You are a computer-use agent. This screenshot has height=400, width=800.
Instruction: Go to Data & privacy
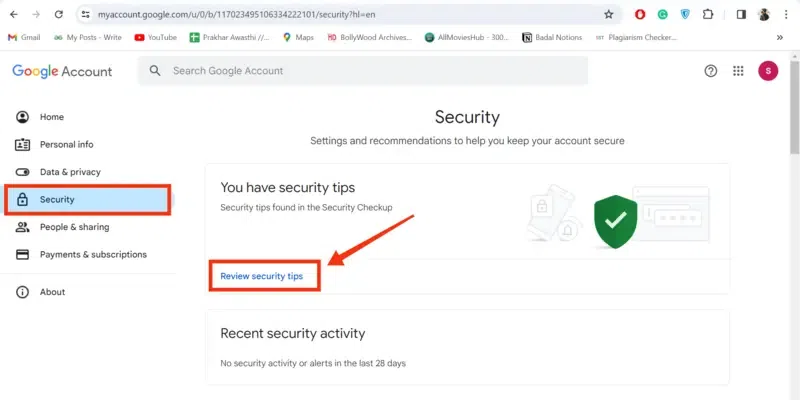coord(70,172)
